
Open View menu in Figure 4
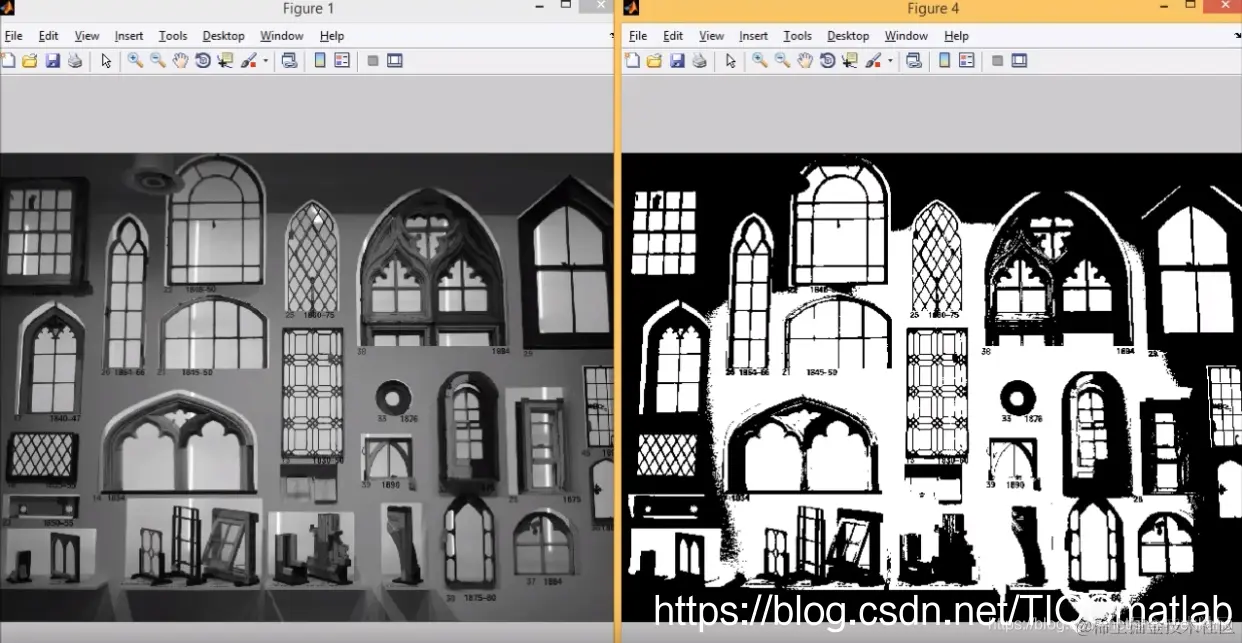tap(712, 36)
